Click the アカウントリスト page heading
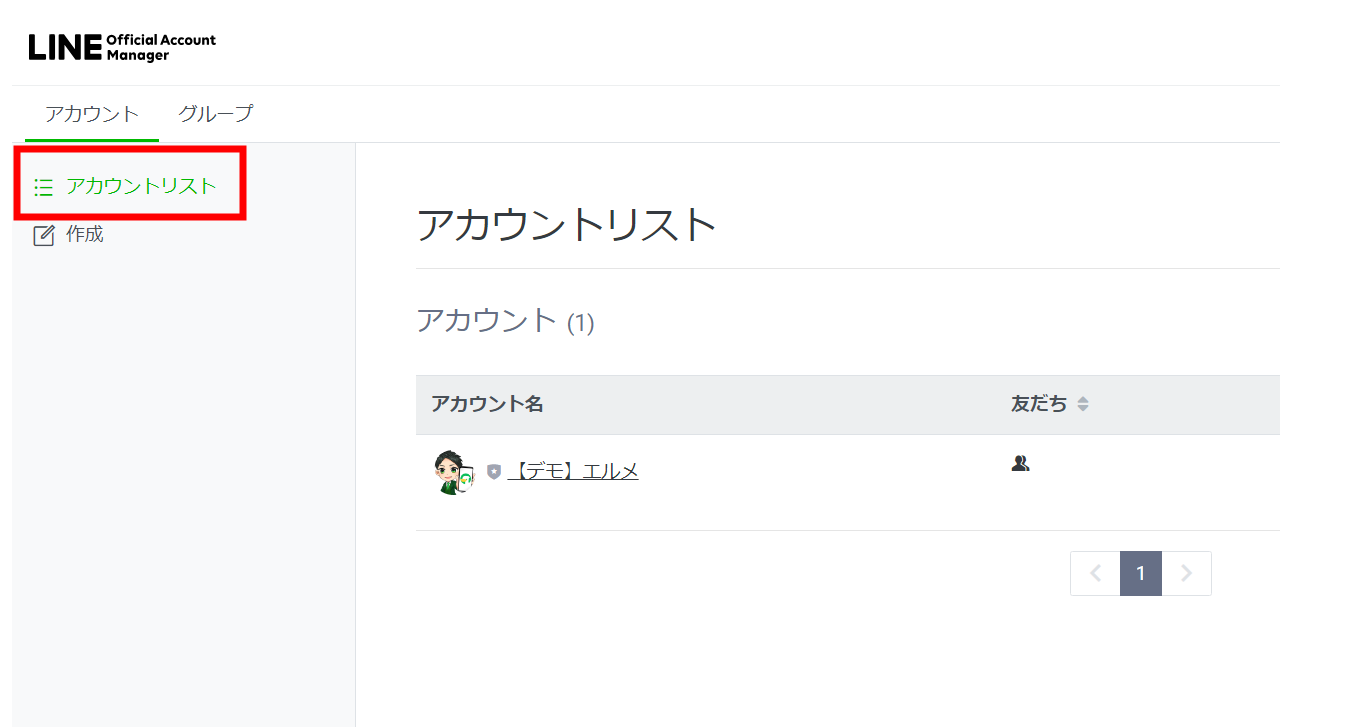The height and width of the screenshot is (727, 1371). pyautogui.click(x=567, y=225)
